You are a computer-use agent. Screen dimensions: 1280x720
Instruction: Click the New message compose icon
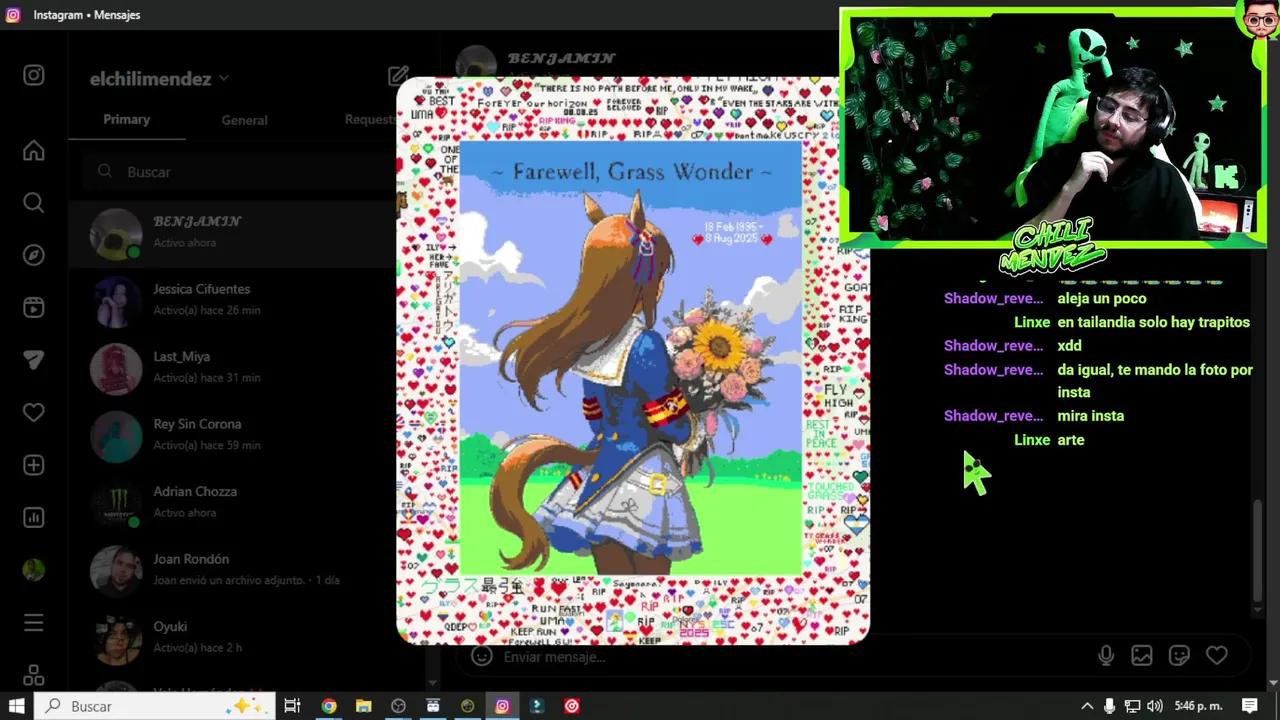398,77
